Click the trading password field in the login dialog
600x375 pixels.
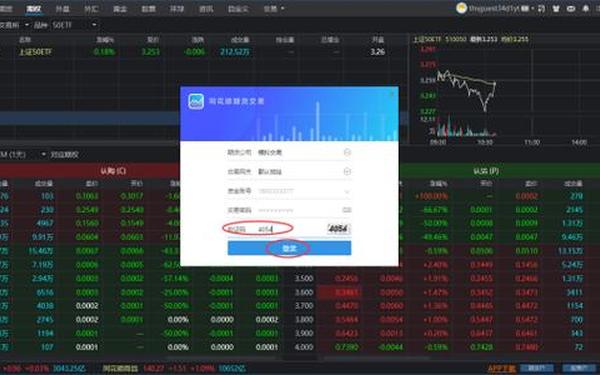click(x=298, y=210)
